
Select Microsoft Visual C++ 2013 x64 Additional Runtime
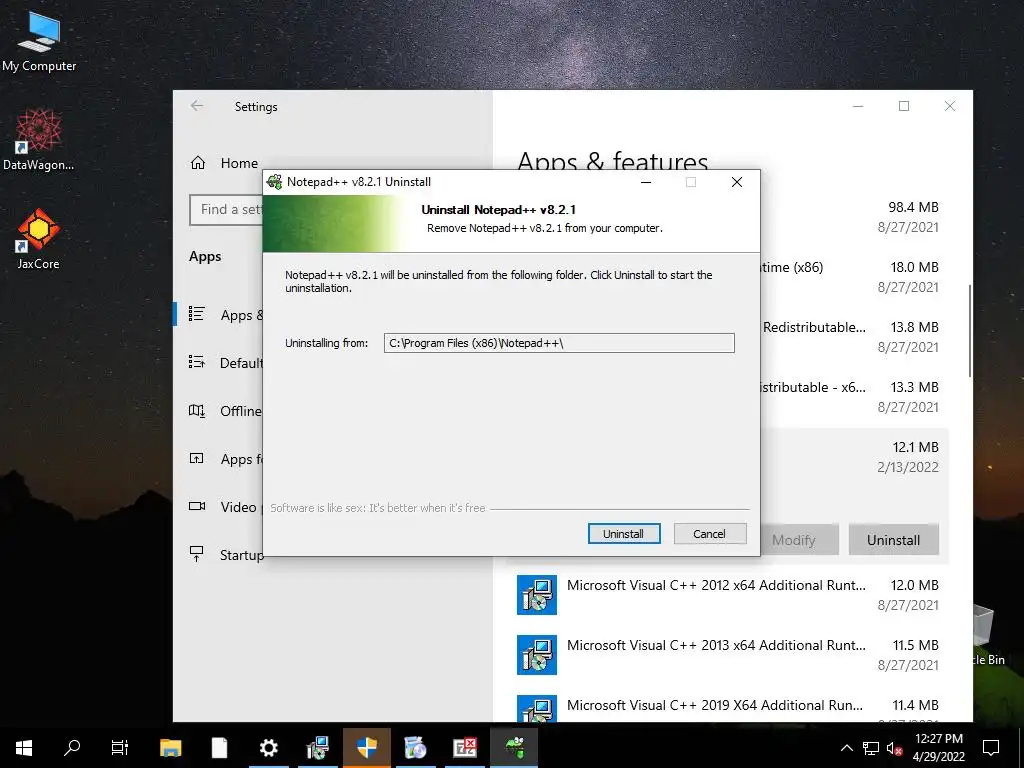(x=728, y=655)
